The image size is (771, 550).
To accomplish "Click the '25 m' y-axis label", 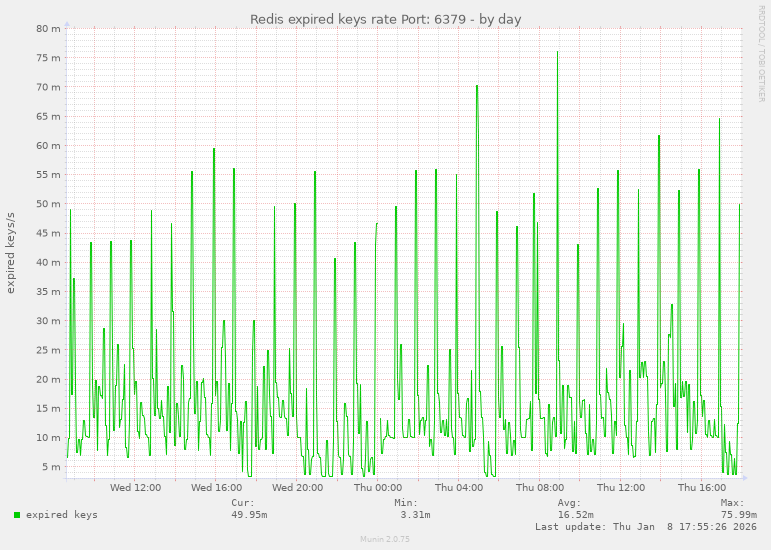I will pos(48,350).
